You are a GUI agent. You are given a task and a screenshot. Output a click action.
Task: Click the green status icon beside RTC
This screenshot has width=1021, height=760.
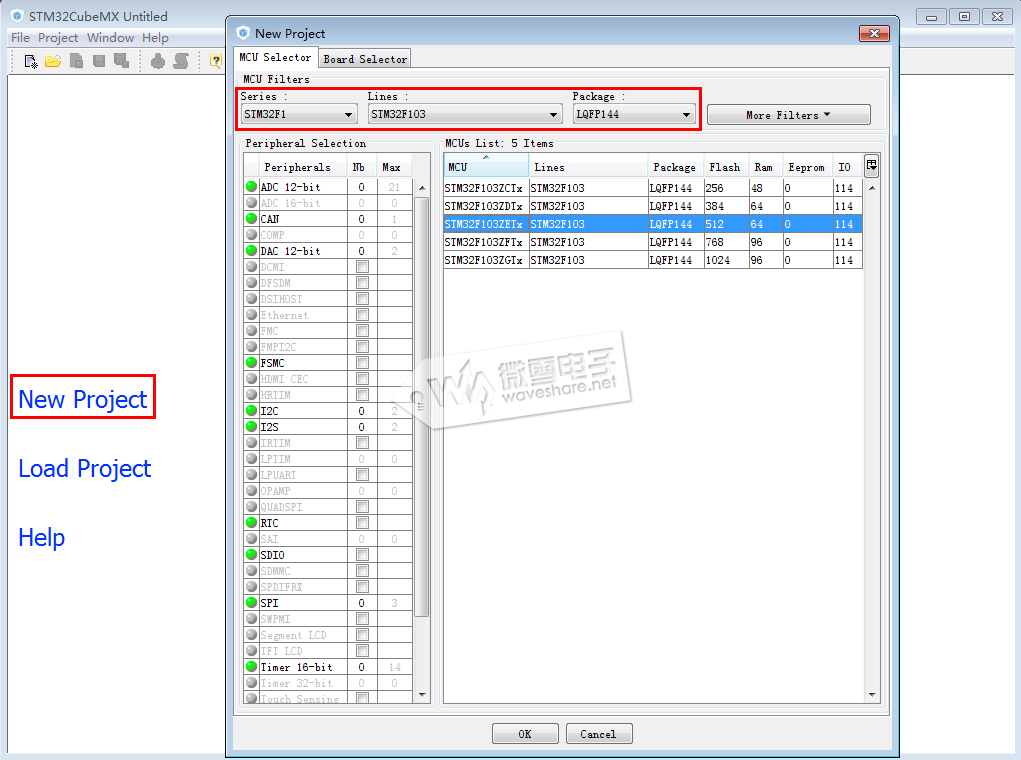tap(251, 522)
